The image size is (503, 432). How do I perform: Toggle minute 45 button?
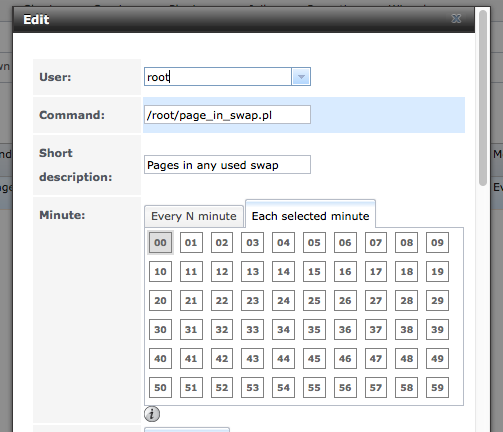tap(314, 359)
